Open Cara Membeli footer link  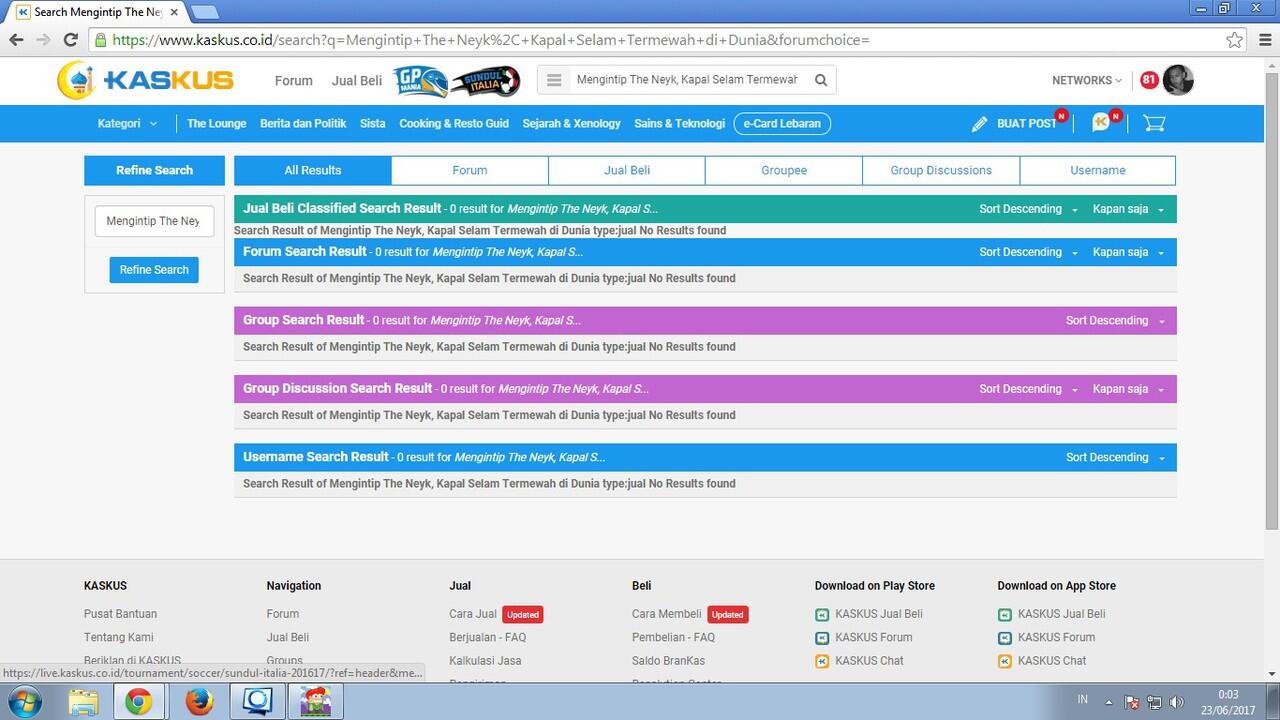667,614
